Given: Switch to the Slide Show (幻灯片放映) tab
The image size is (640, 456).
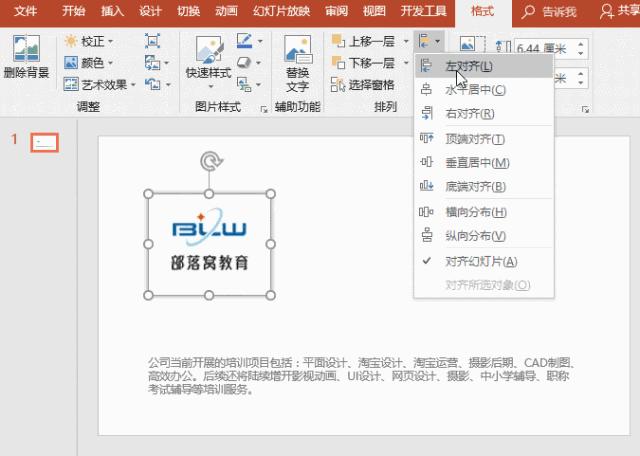Looking at the screenshot, I should coord(282,11).
